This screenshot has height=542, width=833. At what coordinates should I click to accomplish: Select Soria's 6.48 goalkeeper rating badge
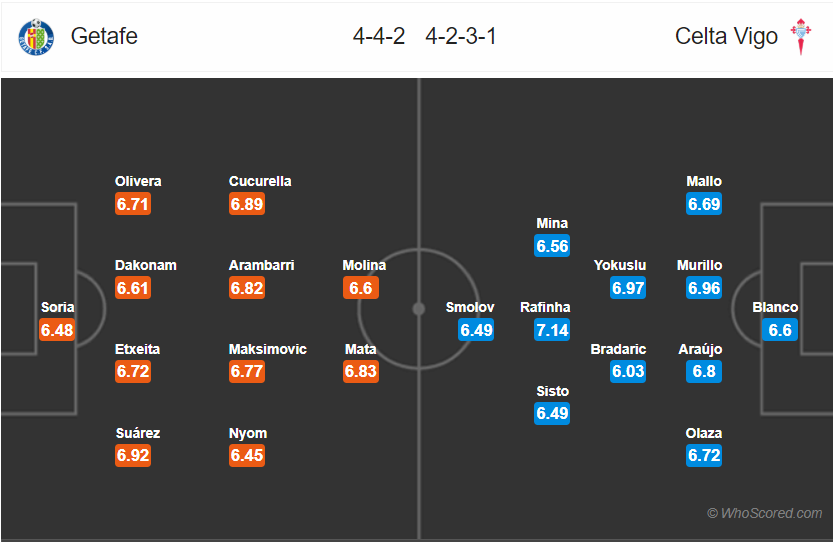coord(57,330)
